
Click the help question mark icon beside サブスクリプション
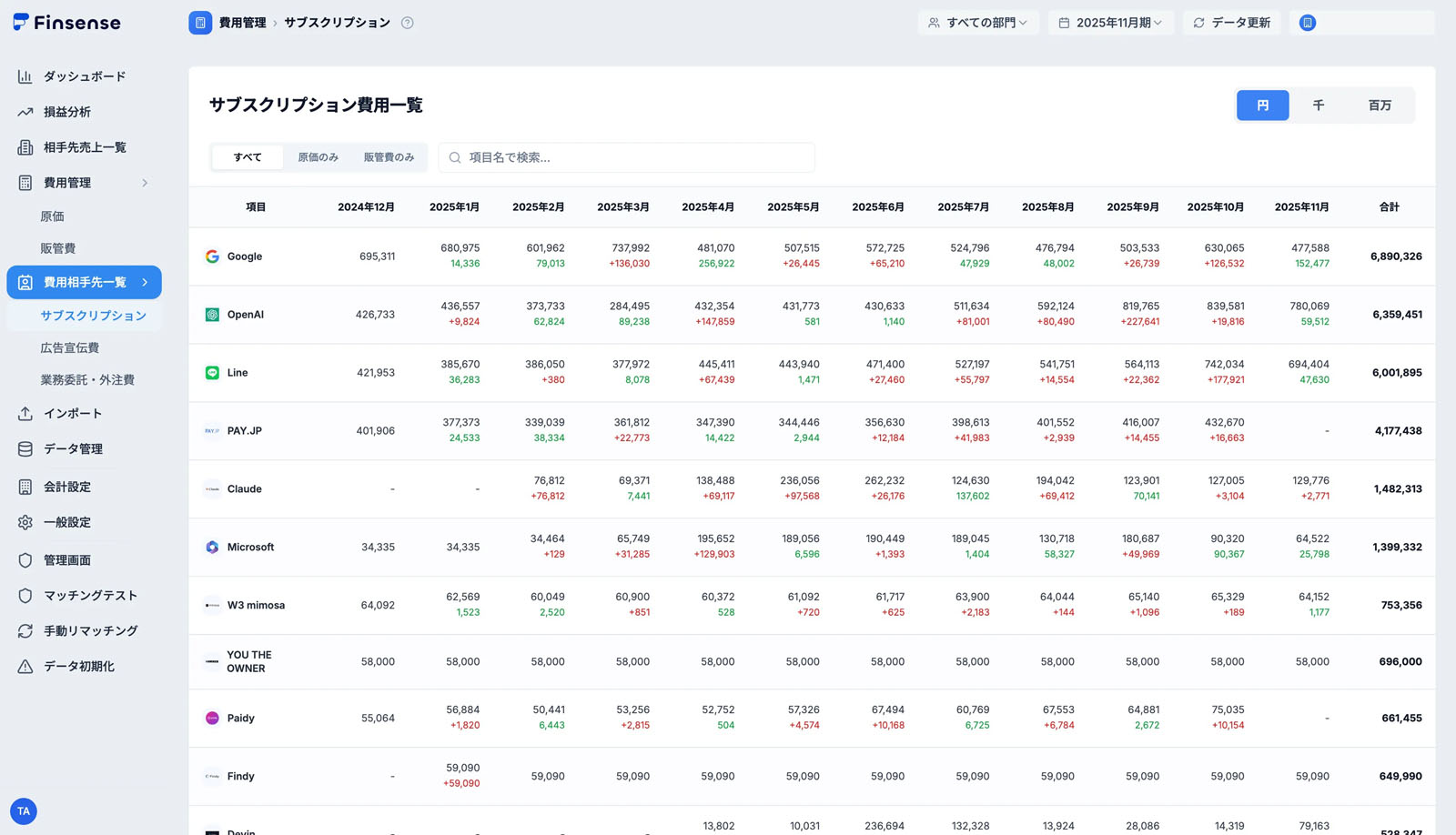(x=408, y=23)
